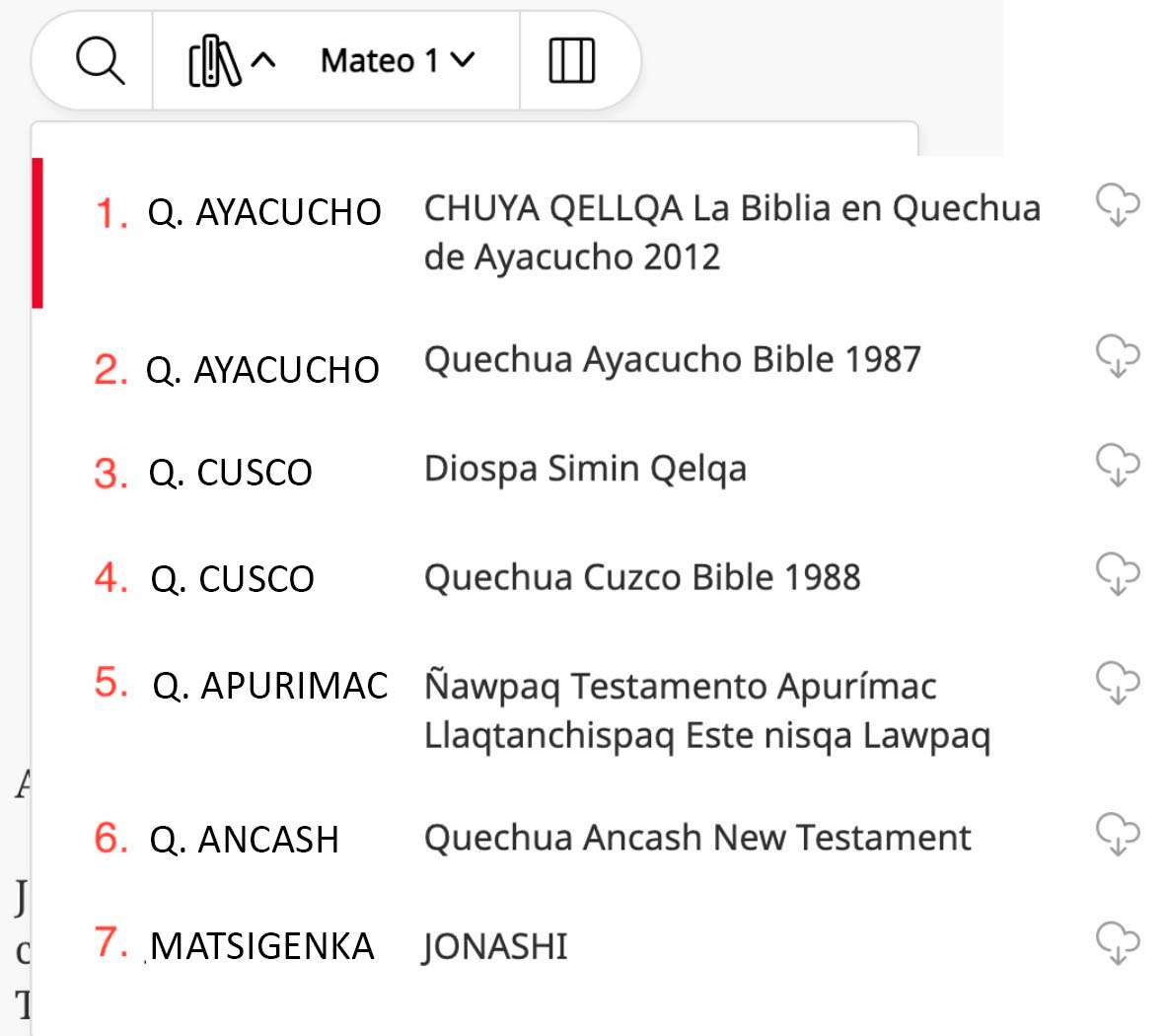Choose Ñawpaq Testamento Apurímac entry
Image resolution: width=1168 pixels, height=1036 pixels.
pyautogui.click(x=706, y=711)
